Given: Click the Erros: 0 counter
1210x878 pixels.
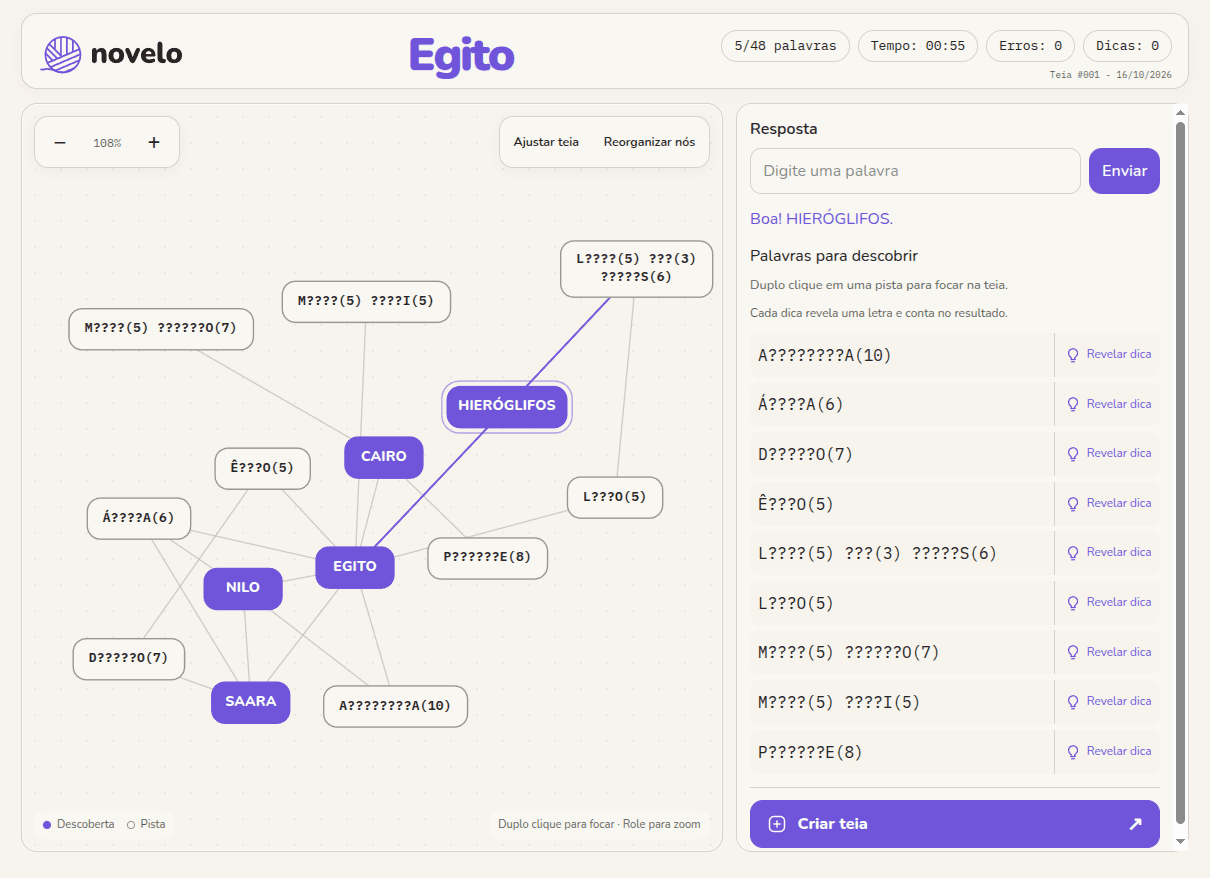Looking at the screenshot, I should (1030, 46).
